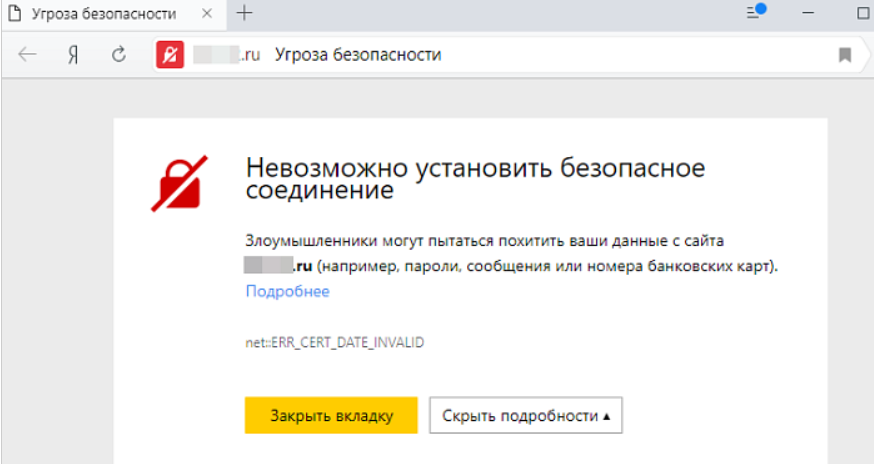Click the address bar title 'Угроза безопасности'

point(358,55)
